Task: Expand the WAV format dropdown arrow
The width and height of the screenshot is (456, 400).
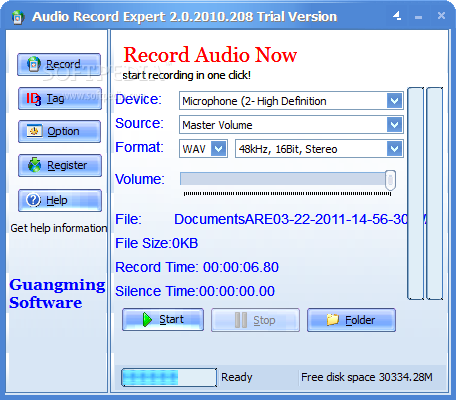Action: pyautogui.click(x=219, y=149)
